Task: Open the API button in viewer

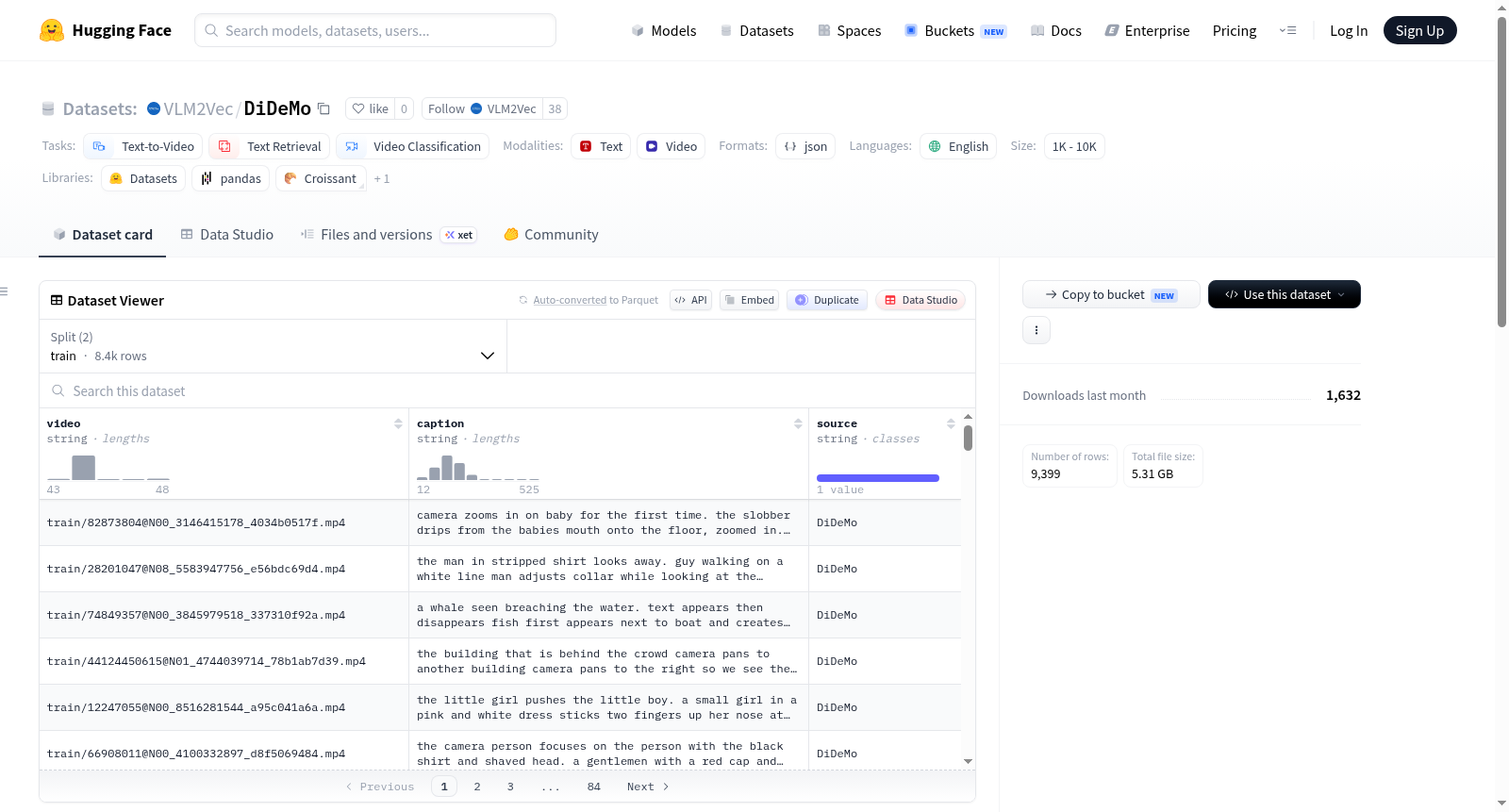Action: 690,300
